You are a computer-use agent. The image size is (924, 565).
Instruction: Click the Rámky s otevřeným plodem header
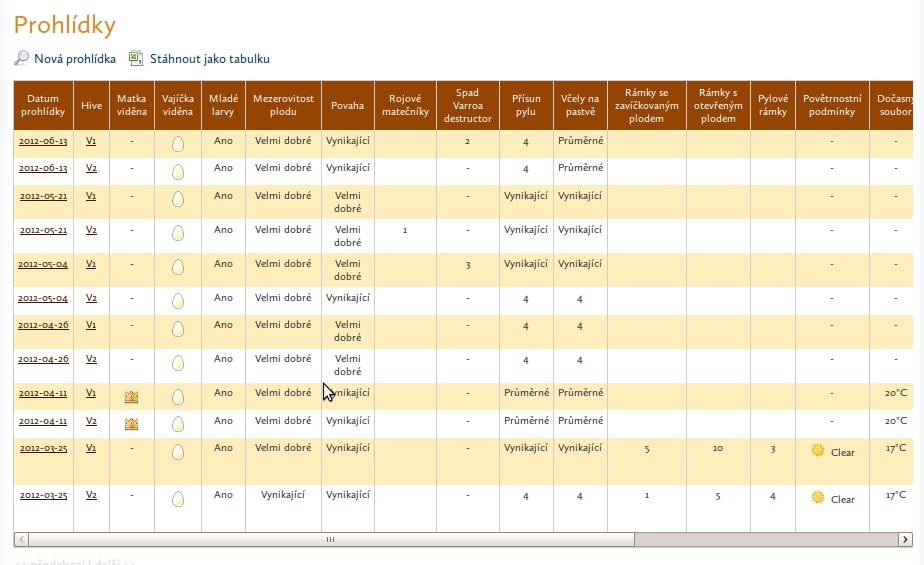(718, 105)
